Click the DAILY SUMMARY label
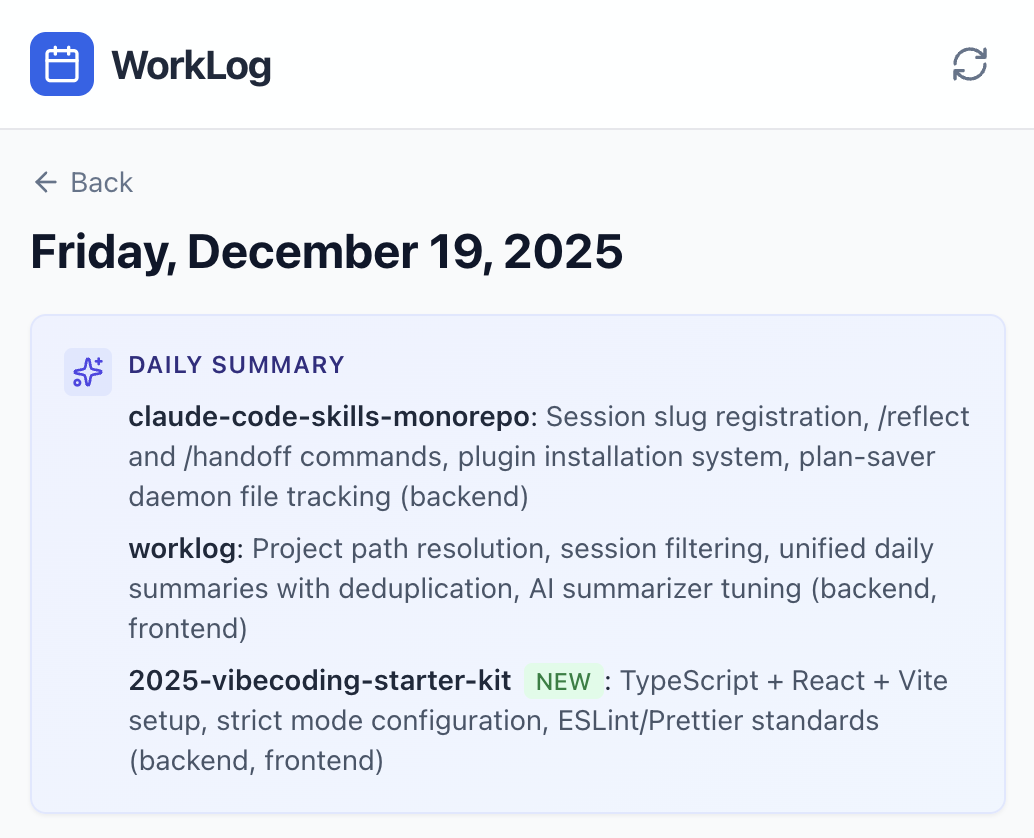Screen dimensions: 1034x838 pos(237,365)
